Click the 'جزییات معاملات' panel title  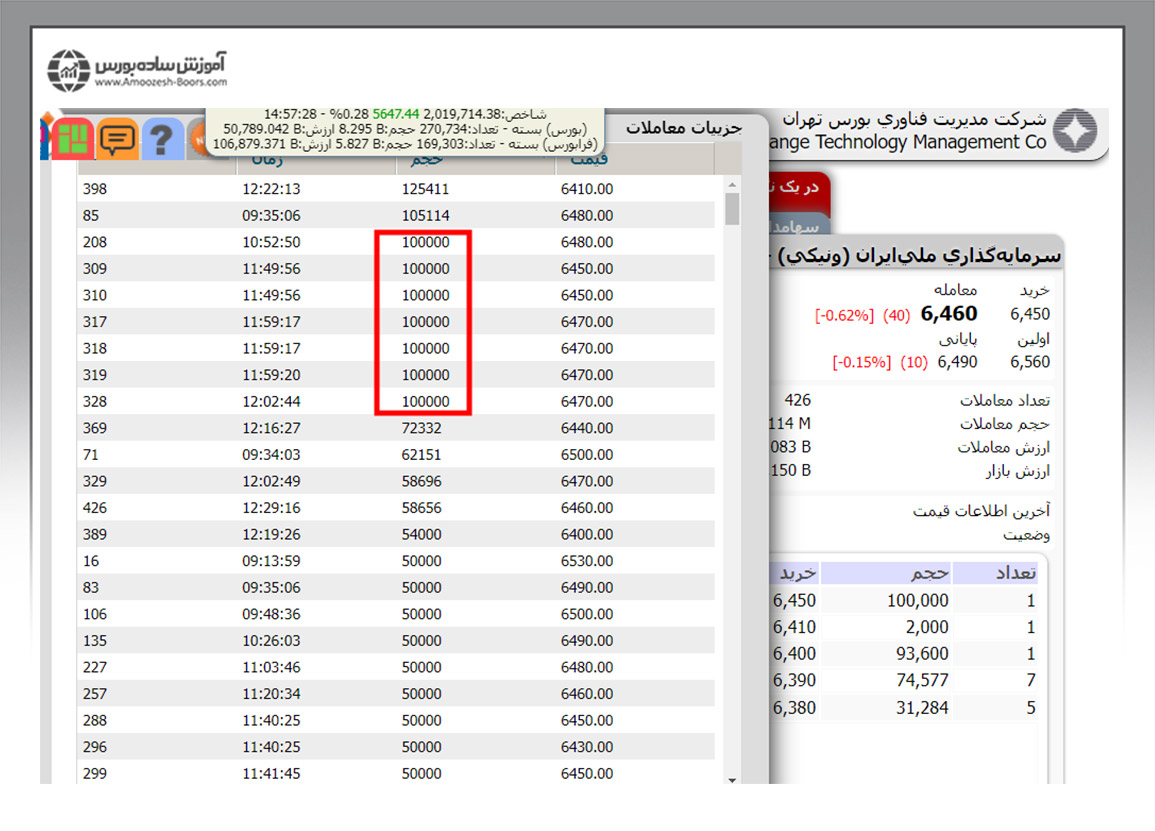(x=684, y=127)
